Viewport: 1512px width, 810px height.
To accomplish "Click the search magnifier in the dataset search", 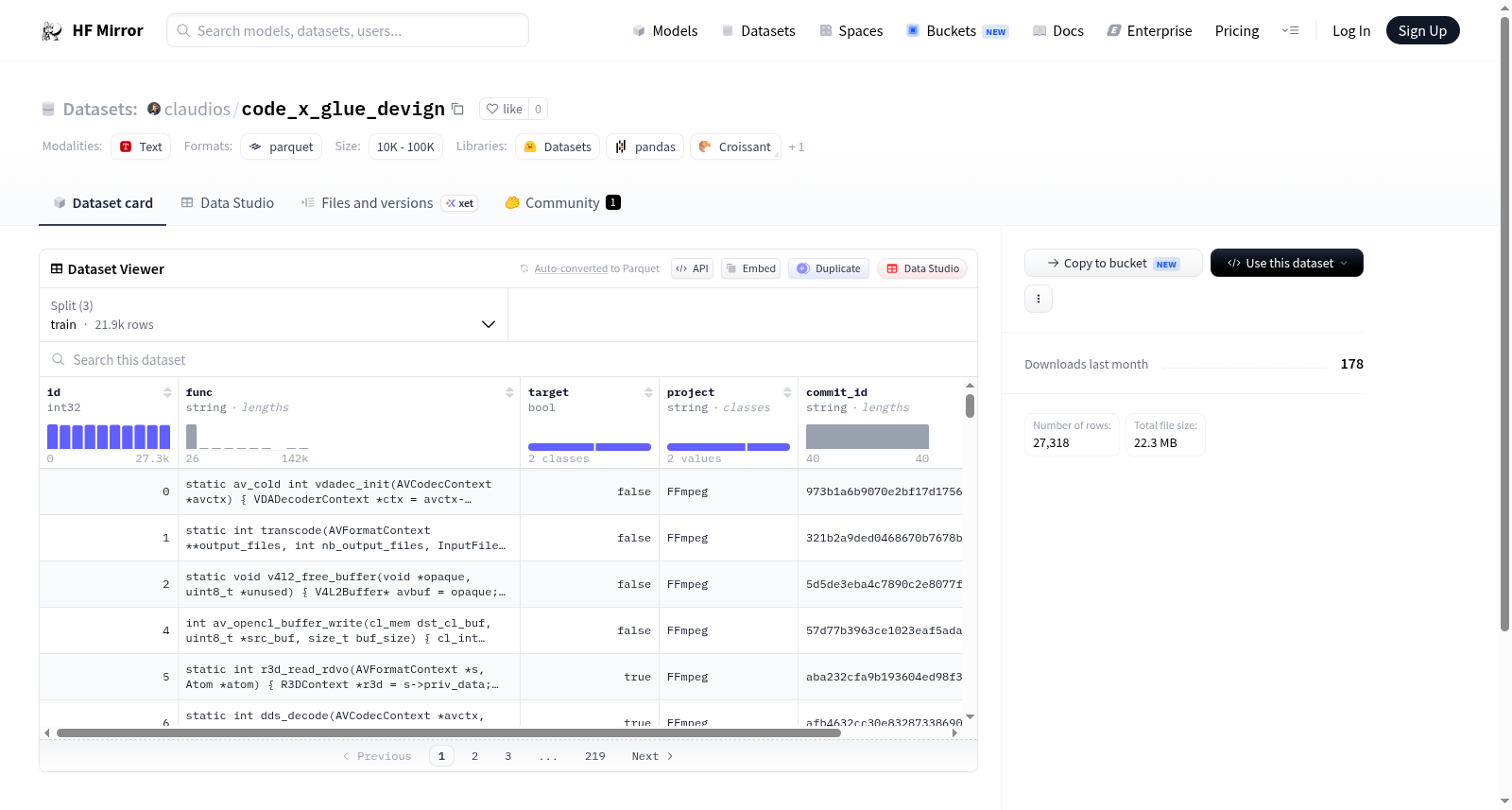I will coord(59,359).
